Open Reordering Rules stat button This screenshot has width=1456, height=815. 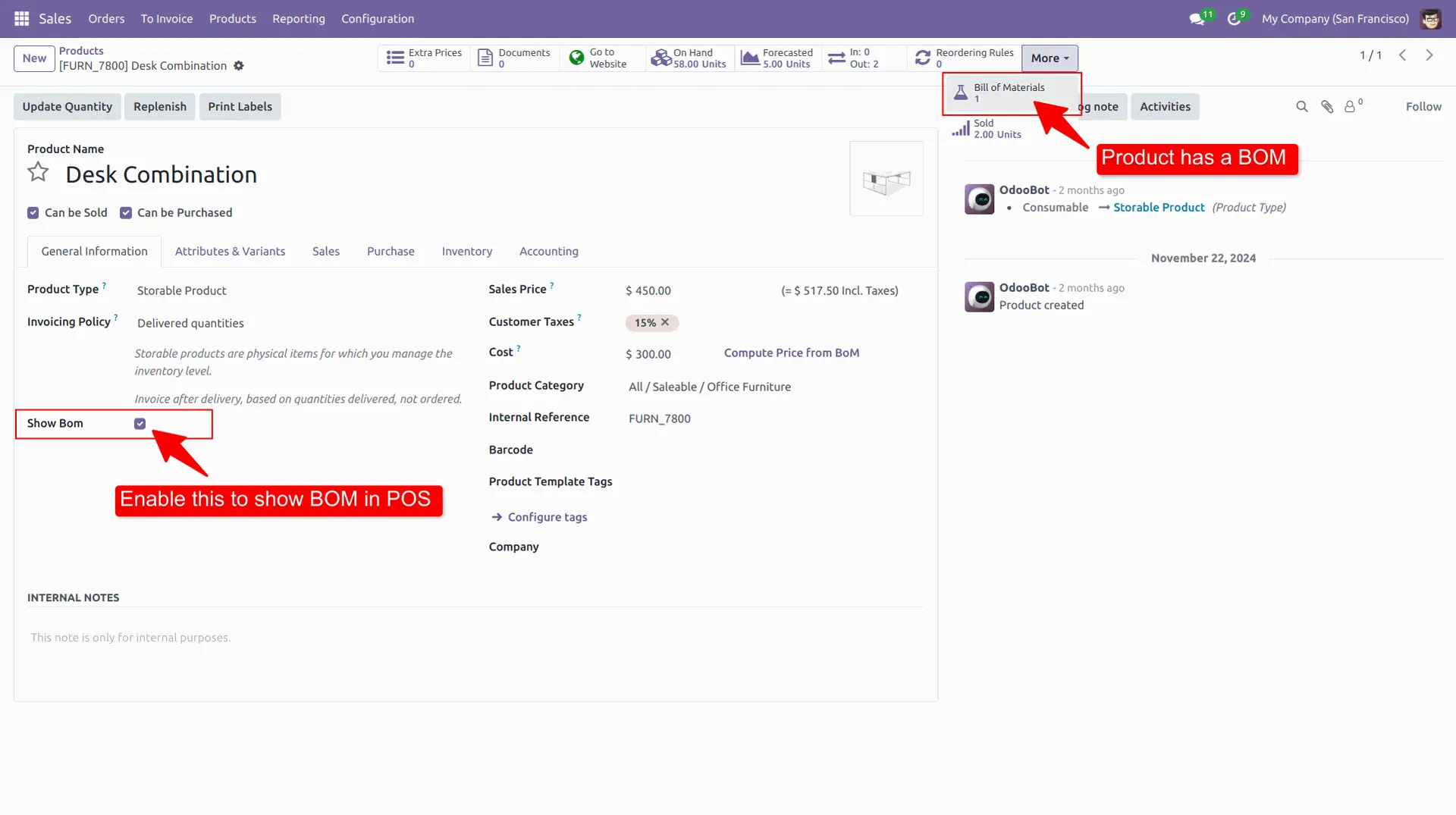coord(964,58)
